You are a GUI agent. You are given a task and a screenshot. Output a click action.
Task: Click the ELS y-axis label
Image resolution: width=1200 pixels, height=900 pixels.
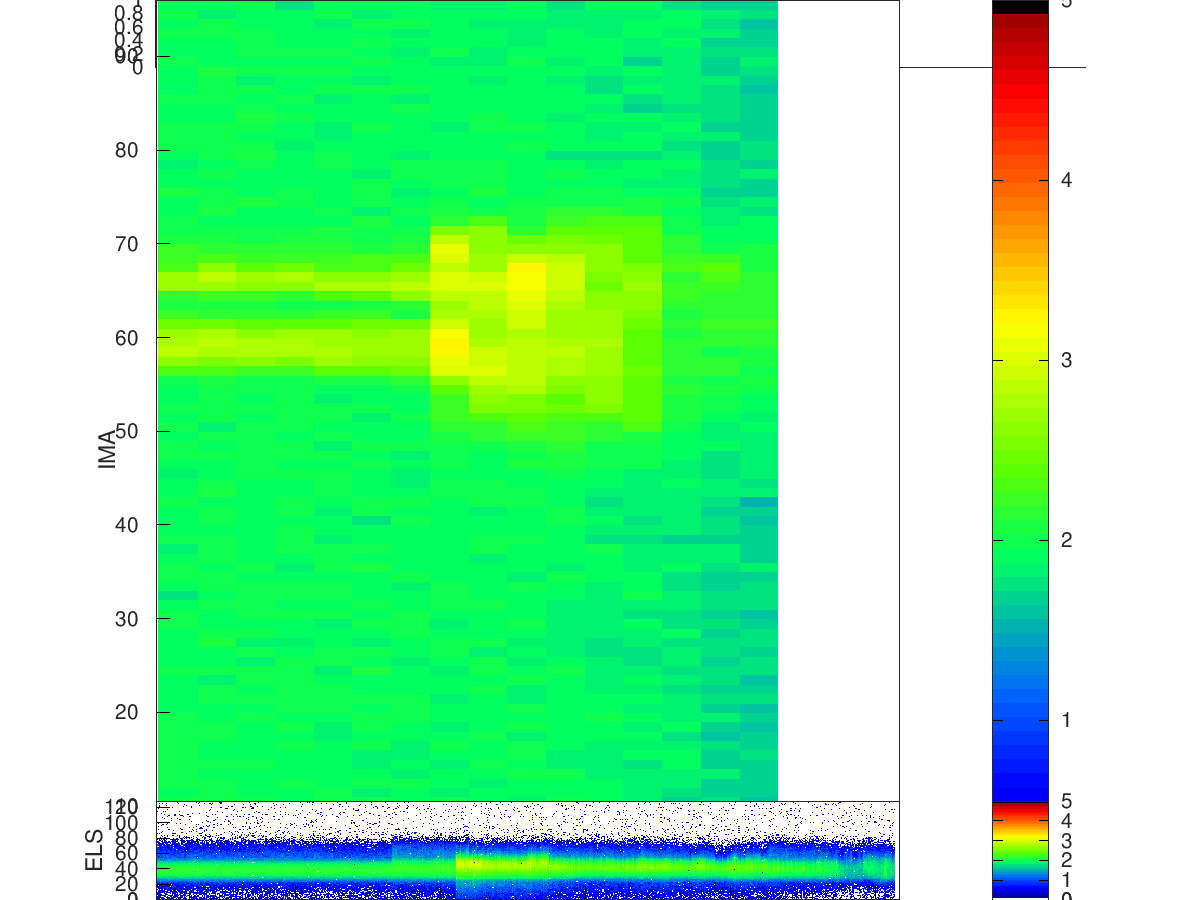[95, 849]
